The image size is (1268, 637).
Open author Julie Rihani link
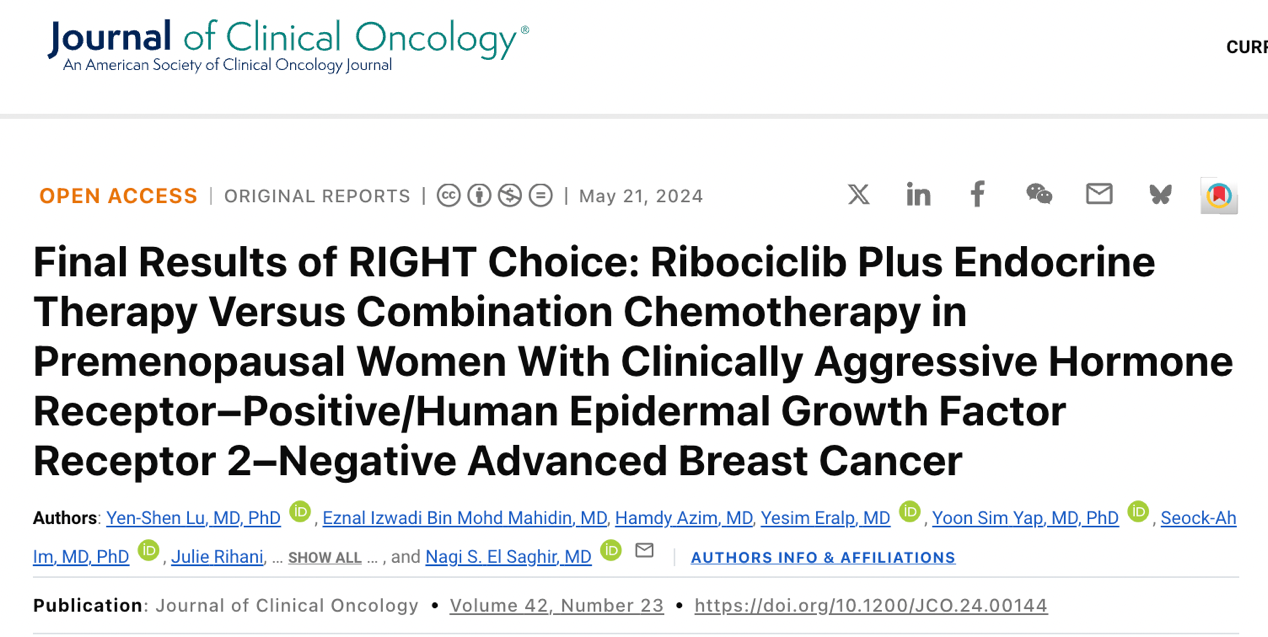pyautogui.click(x=218, y=557)
